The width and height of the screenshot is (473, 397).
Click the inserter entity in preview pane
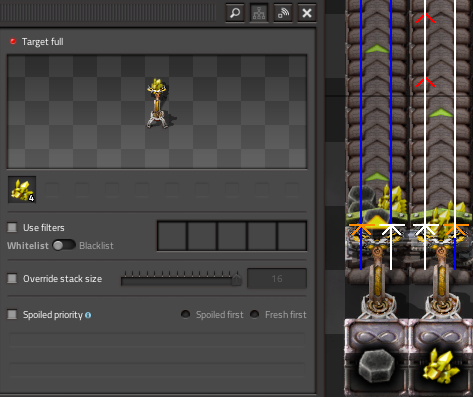(157, 103)
